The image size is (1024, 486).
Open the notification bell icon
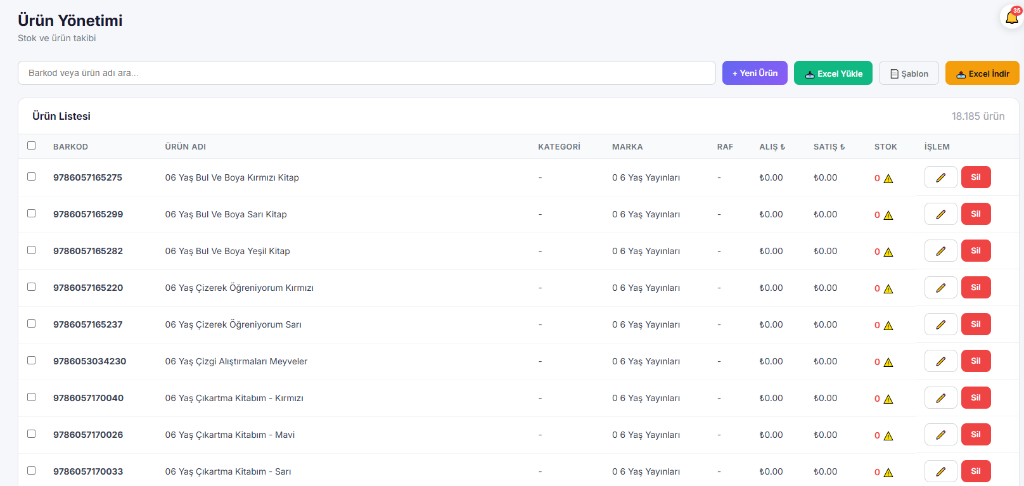[1012, 17]
